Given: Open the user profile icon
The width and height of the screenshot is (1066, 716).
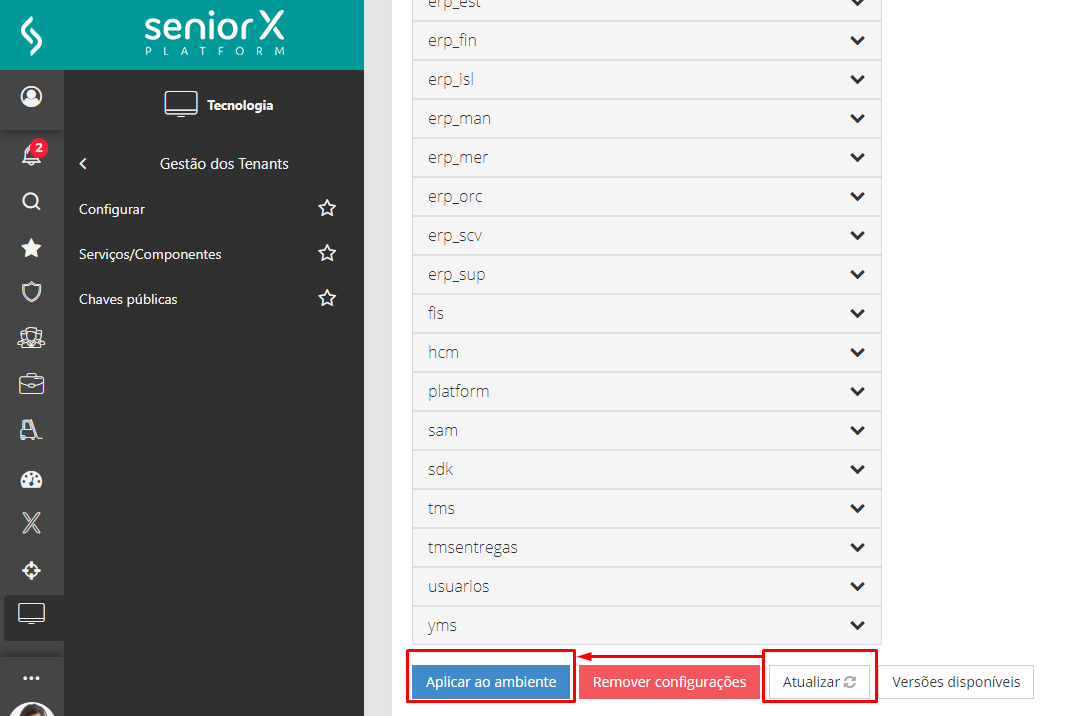Looking at the screenshot, I should coord(31,97).
